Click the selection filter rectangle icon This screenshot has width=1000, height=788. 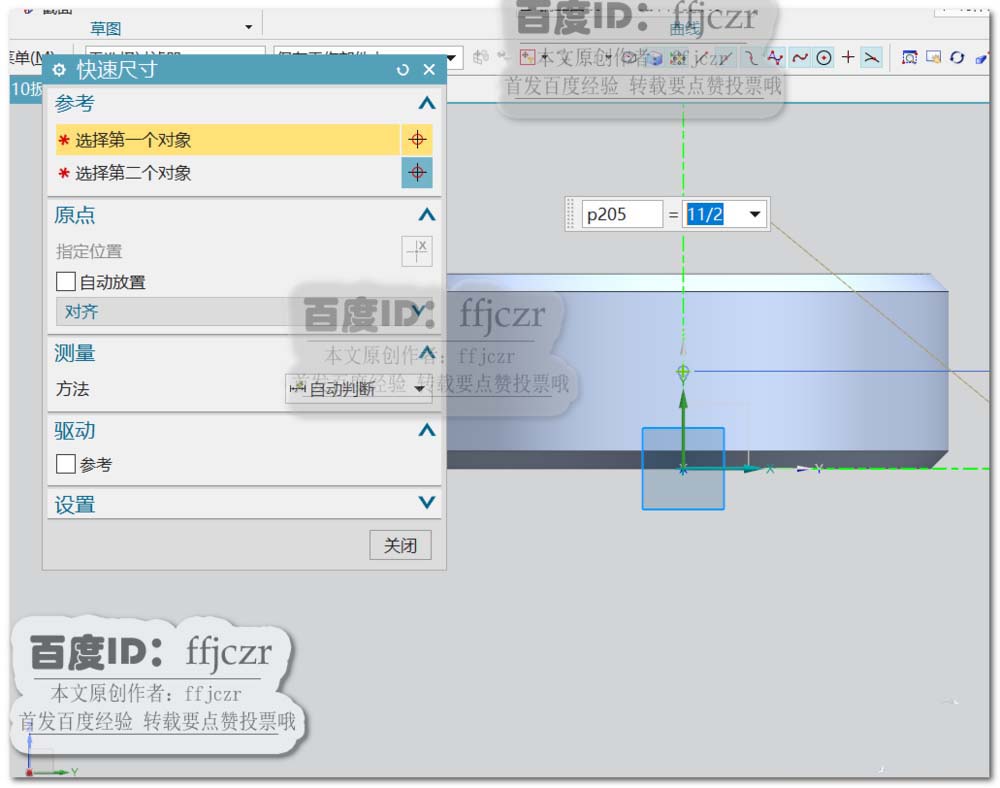[527, 58]
